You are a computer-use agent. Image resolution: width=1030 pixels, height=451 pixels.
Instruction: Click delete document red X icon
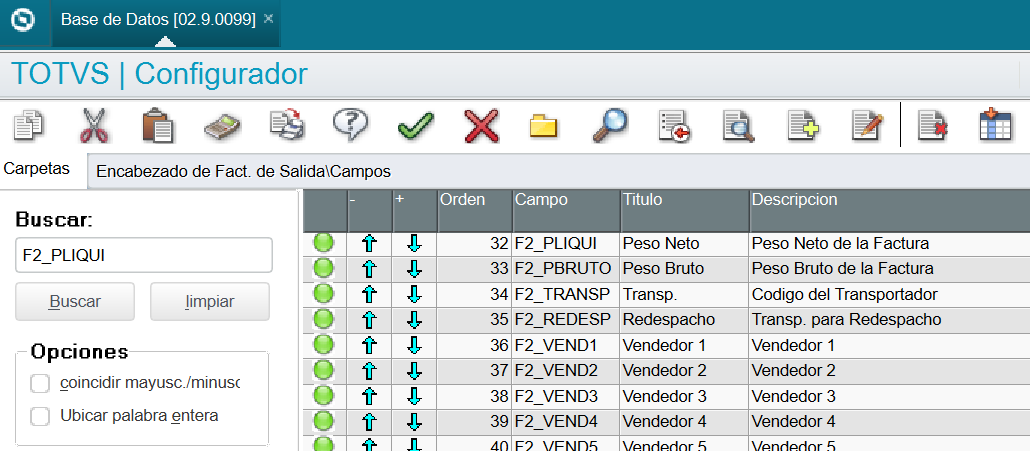932,125
